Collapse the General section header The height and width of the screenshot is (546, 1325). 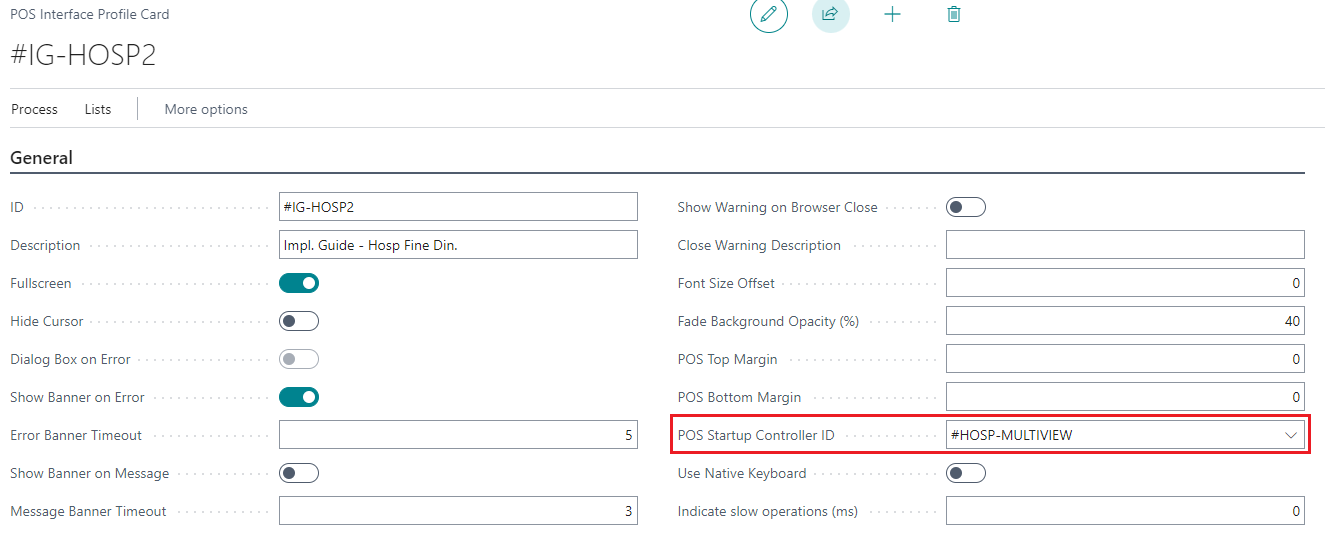(42, 158)
